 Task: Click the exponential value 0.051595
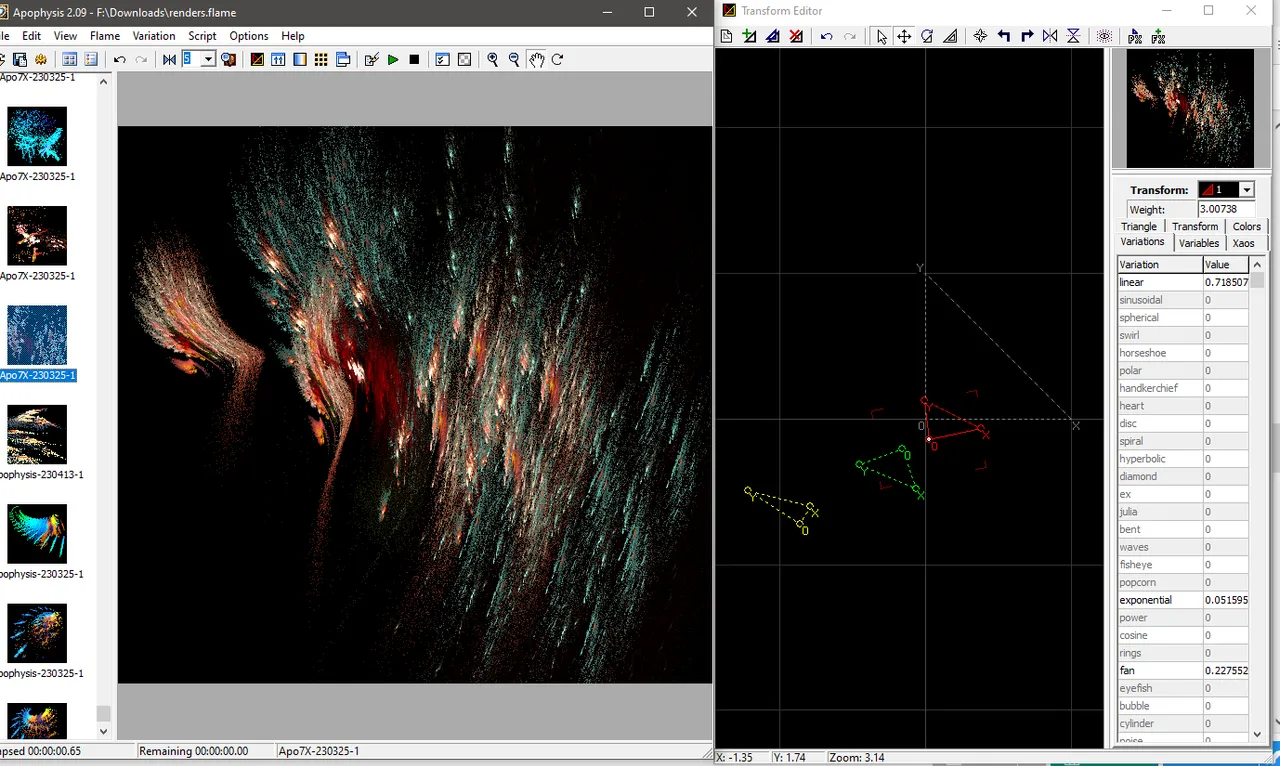click(x=1225, y=600)
